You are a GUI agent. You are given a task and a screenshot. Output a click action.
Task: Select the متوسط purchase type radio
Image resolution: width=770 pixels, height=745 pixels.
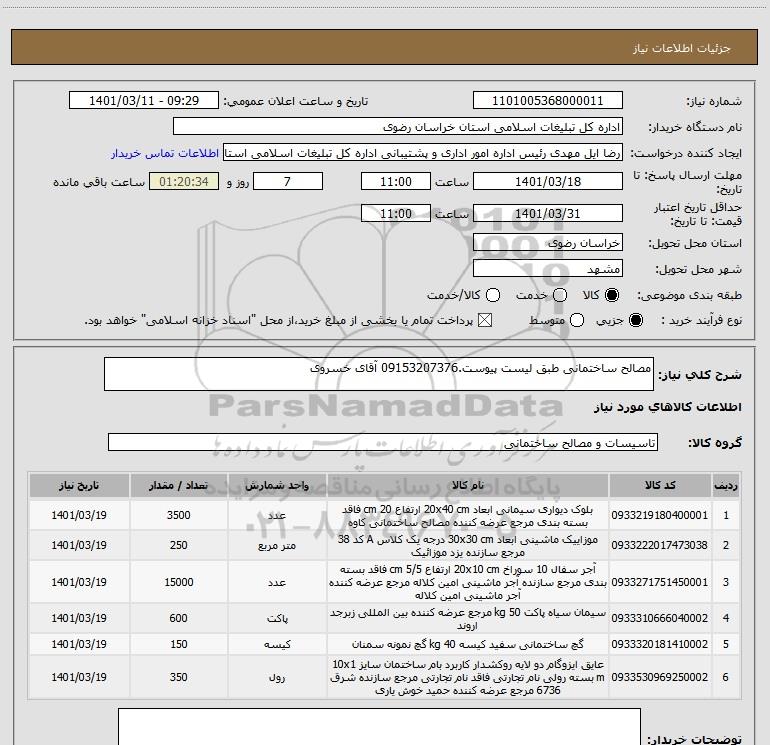point(577,321)
